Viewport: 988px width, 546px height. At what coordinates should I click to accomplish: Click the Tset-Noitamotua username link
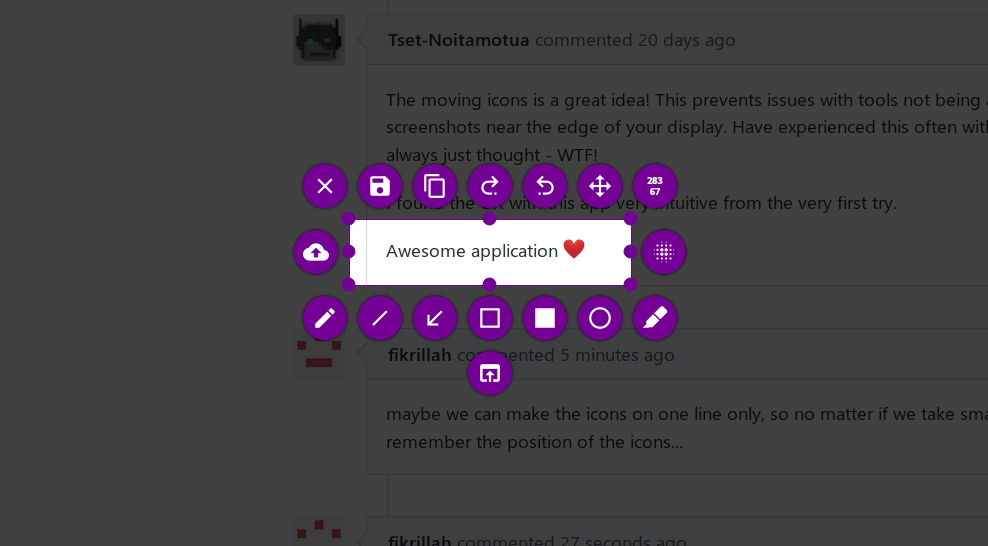pyautogui.click(x=458, y=40)
